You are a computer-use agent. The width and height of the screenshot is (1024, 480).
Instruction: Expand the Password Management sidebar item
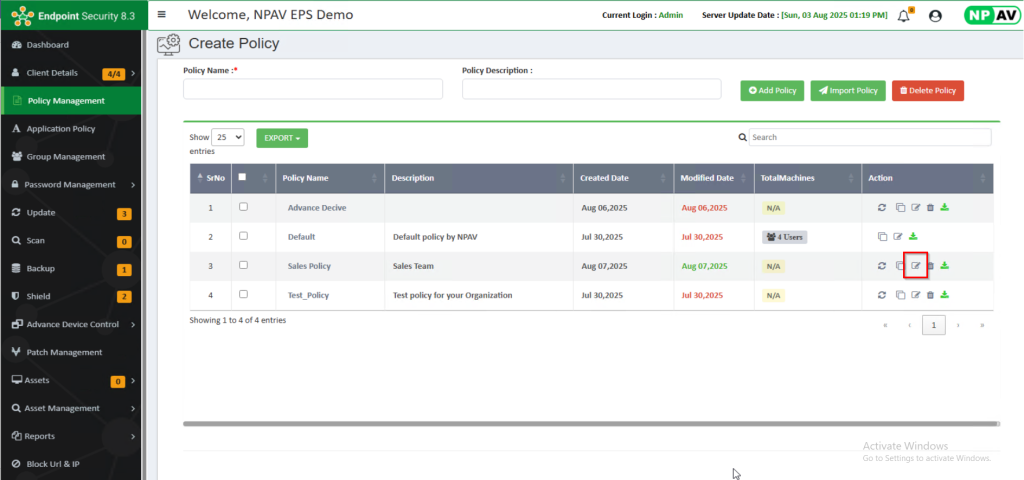[71, 185]
